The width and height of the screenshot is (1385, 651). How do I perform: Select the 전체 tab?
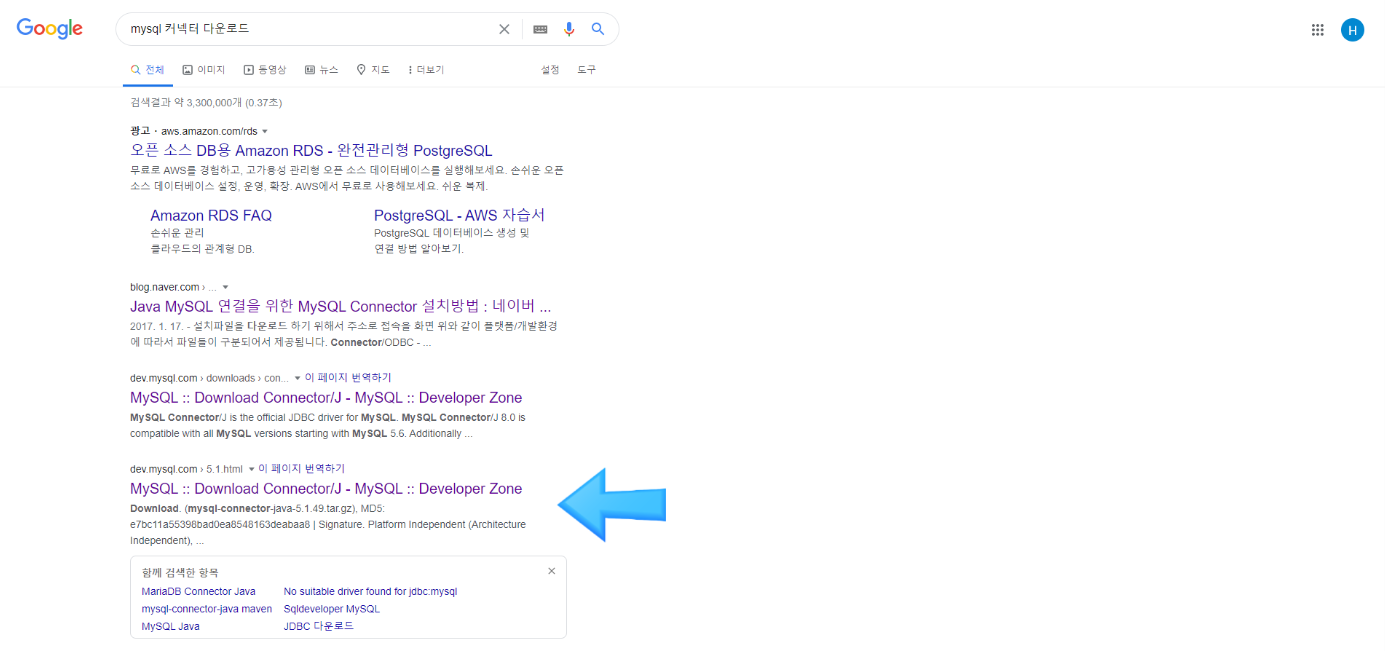point(147,70)
